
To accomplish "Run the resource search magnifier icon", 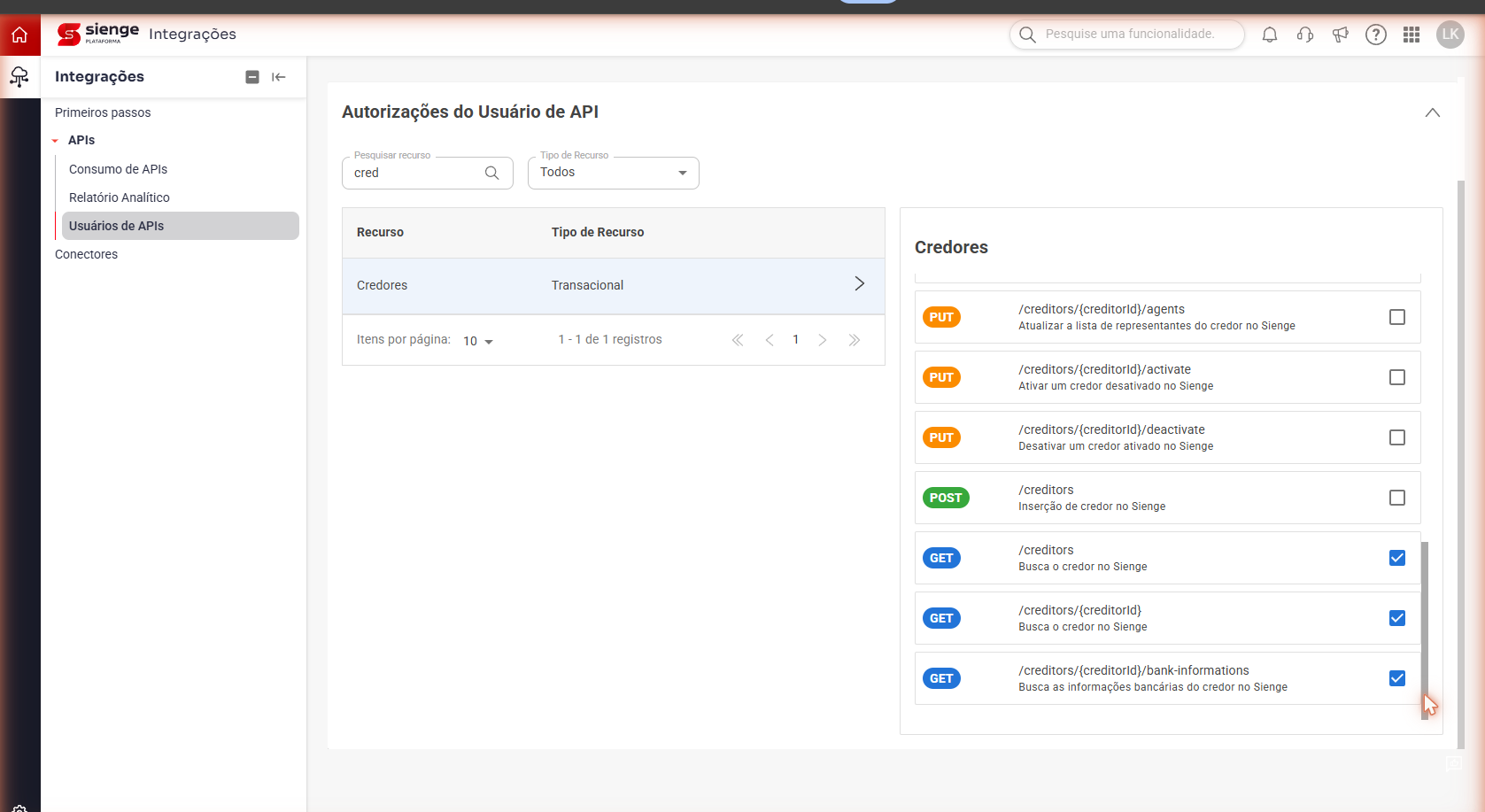I will 492,173.
